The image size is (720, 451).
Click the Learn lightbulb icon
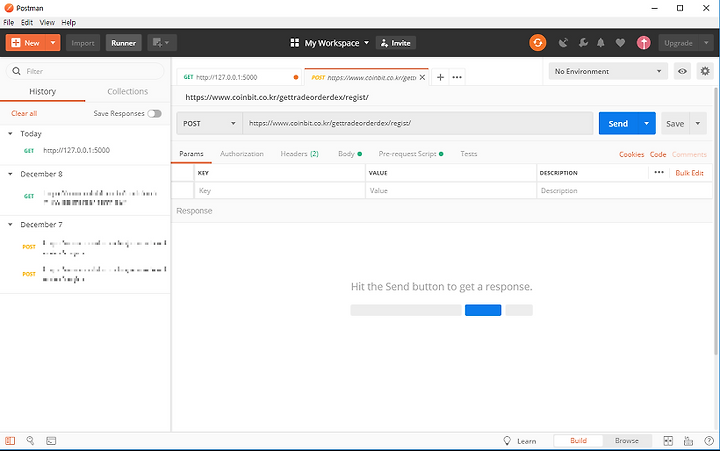coord(507,441)
